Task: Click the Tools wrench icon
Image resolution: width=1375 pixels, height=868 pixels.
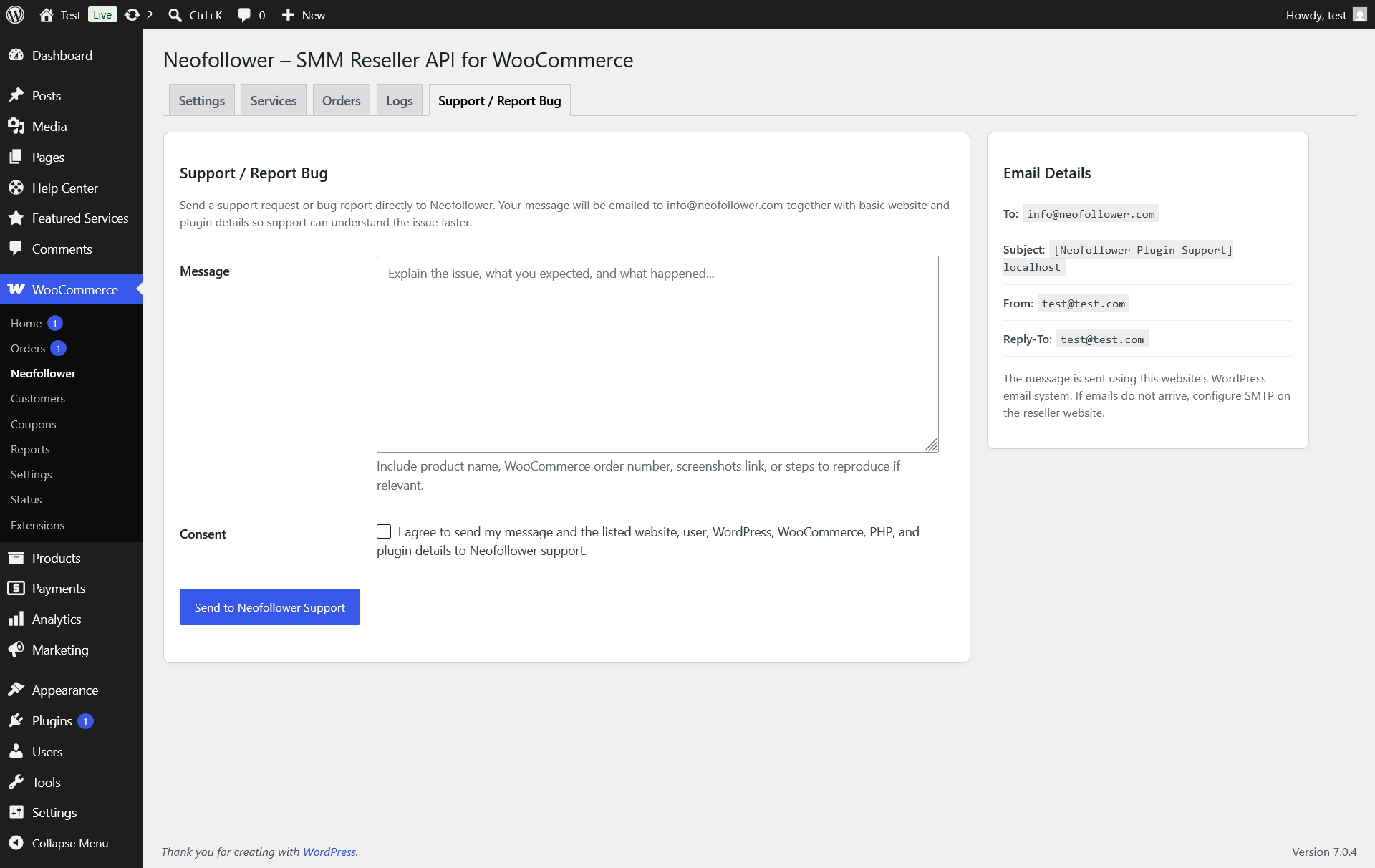Action: click(16, 782)
